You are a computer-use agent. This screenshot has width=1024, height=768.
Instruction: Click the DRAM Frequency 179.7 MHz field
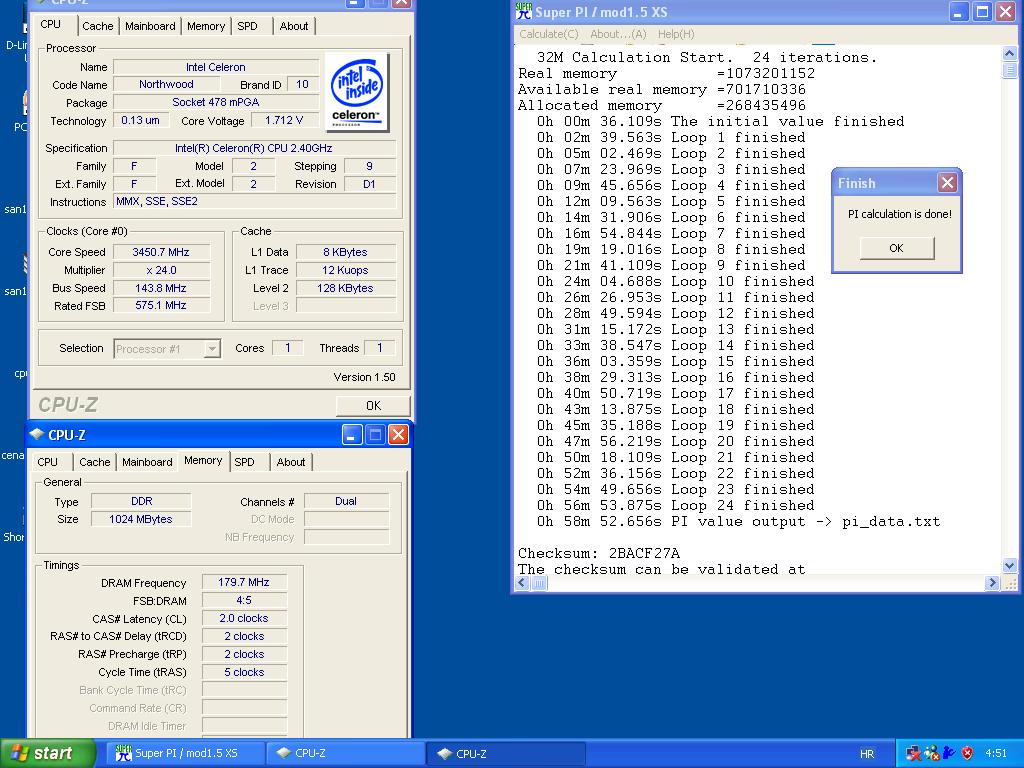244,582
